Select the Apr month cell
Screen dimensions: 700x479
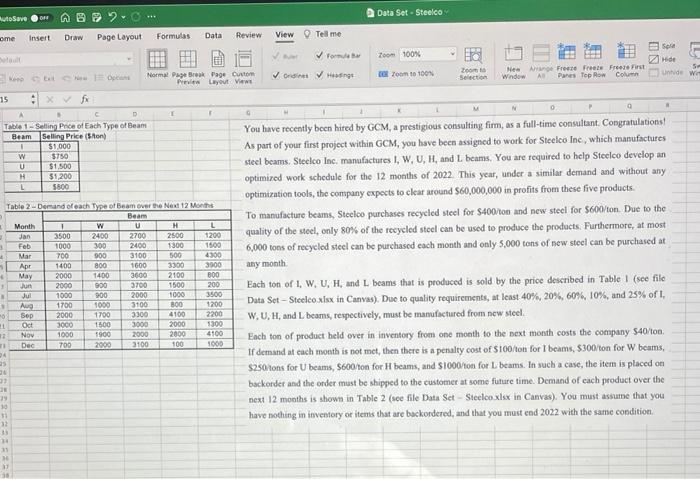click(x=25, y=266)
